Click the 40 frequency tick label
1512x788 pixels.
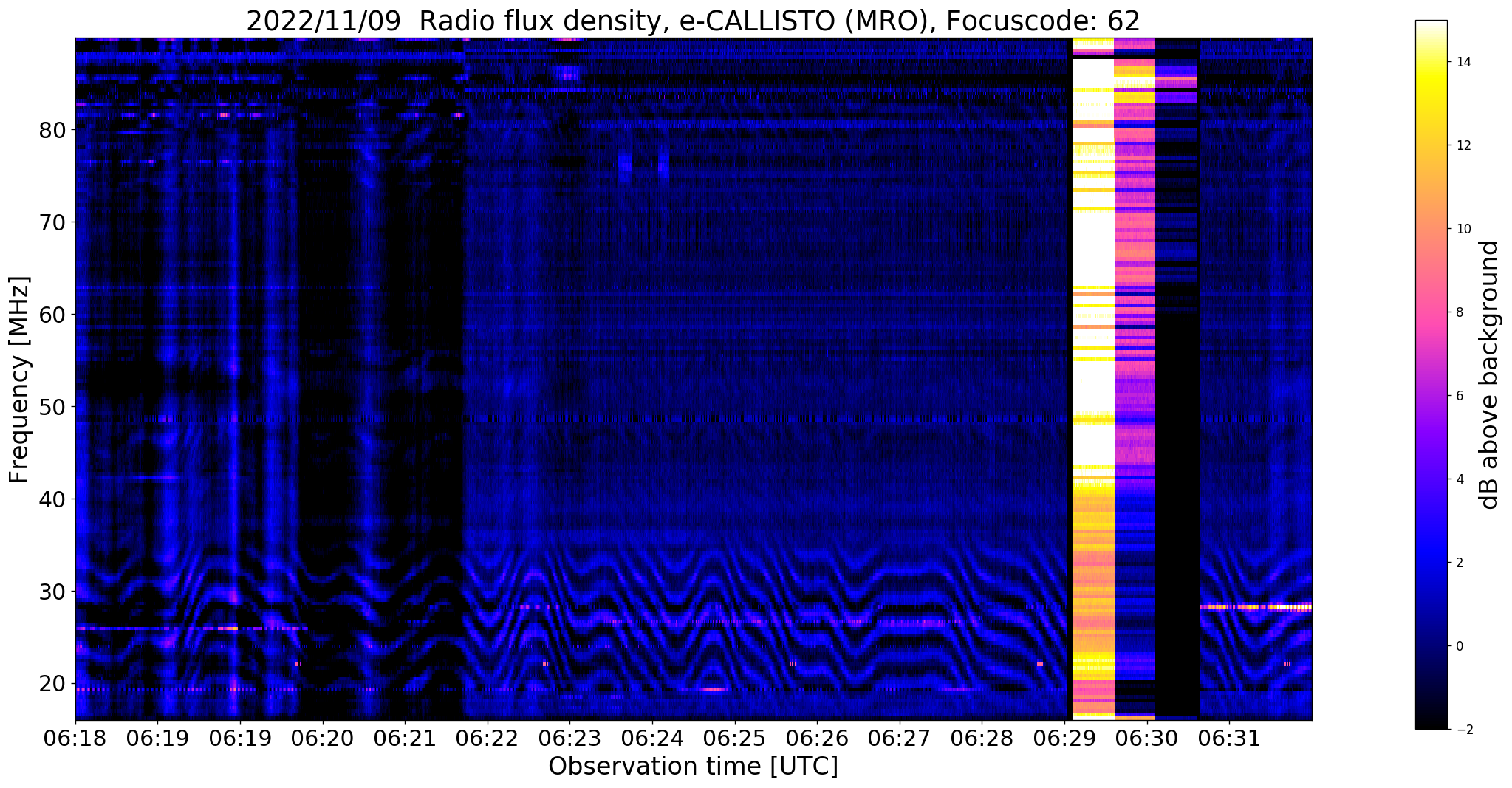[54, 499]
